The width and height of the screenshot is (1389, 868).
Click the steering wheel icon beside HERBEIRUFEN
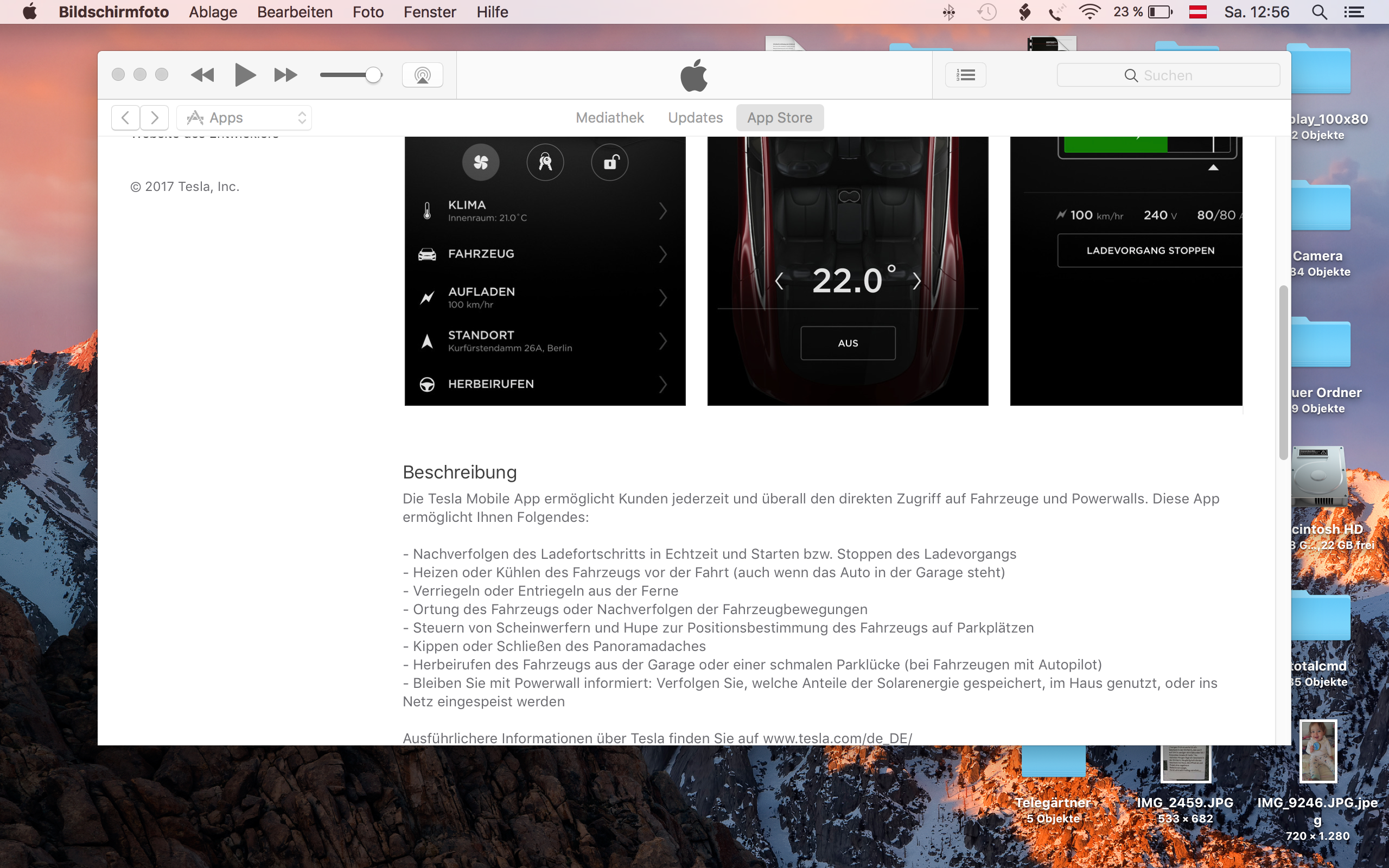click(427, 385)
